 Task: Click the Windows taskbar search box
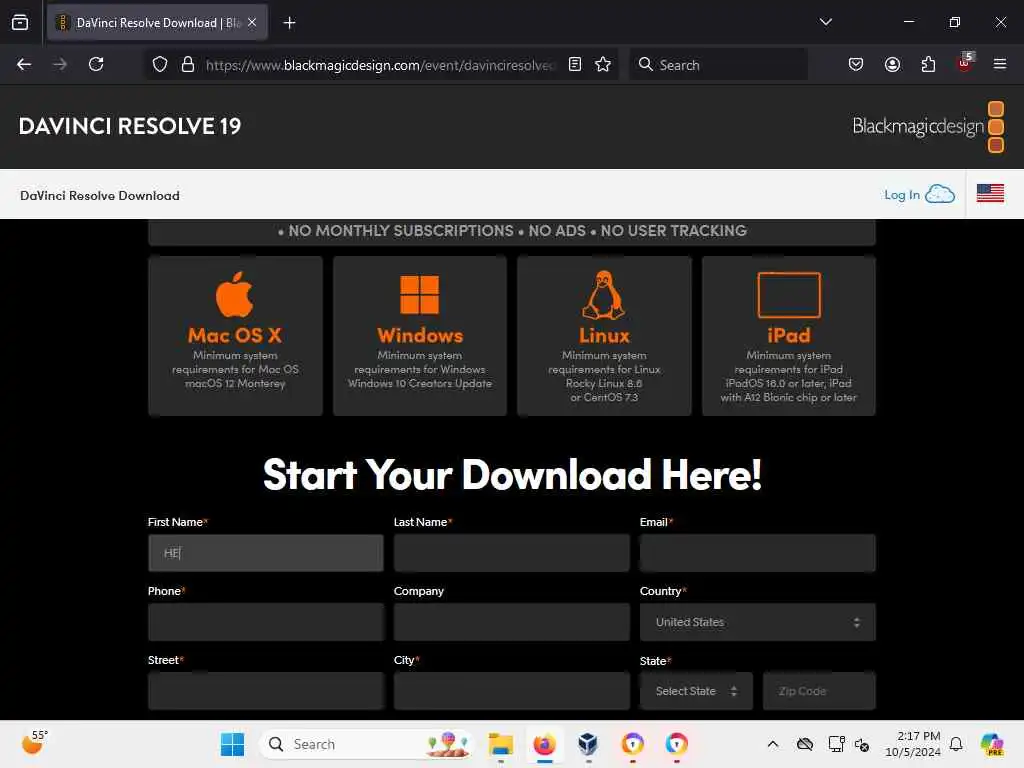(x=366, y=744)
